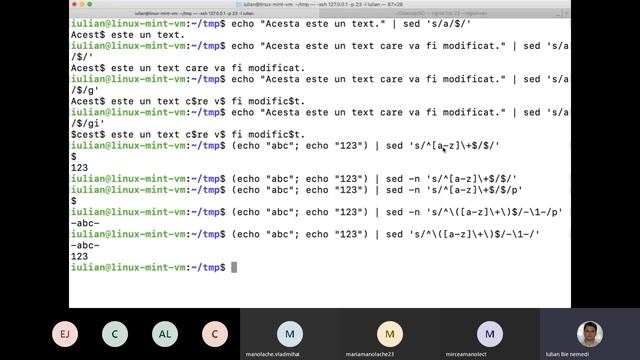Viewport: 640px width, 360px height.
Task: Open Iulian Ilie nemedi's photo tile
Action: 590,334
